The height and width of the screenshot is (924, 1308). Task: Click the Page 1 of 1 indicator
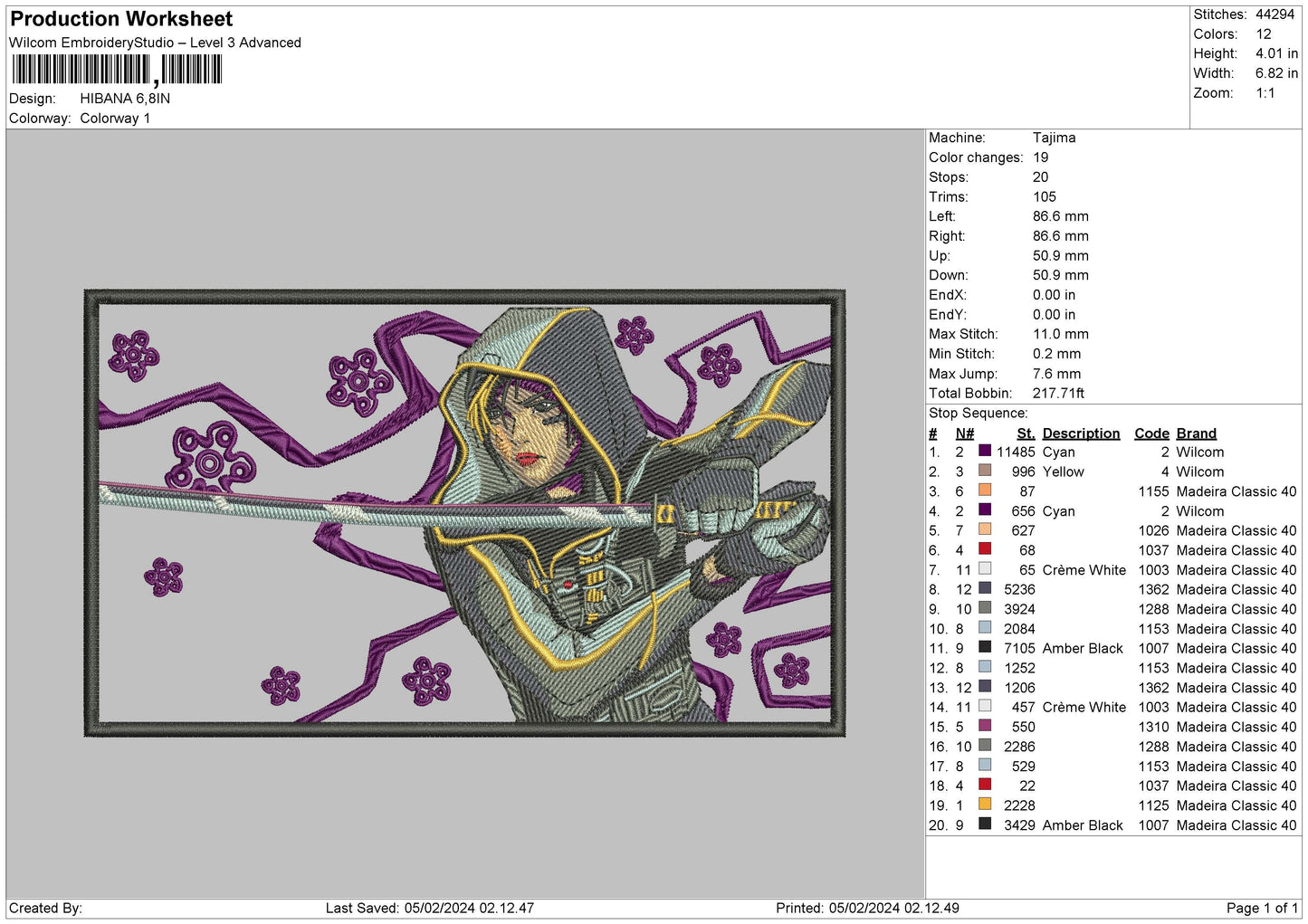tap(1263, 908)
